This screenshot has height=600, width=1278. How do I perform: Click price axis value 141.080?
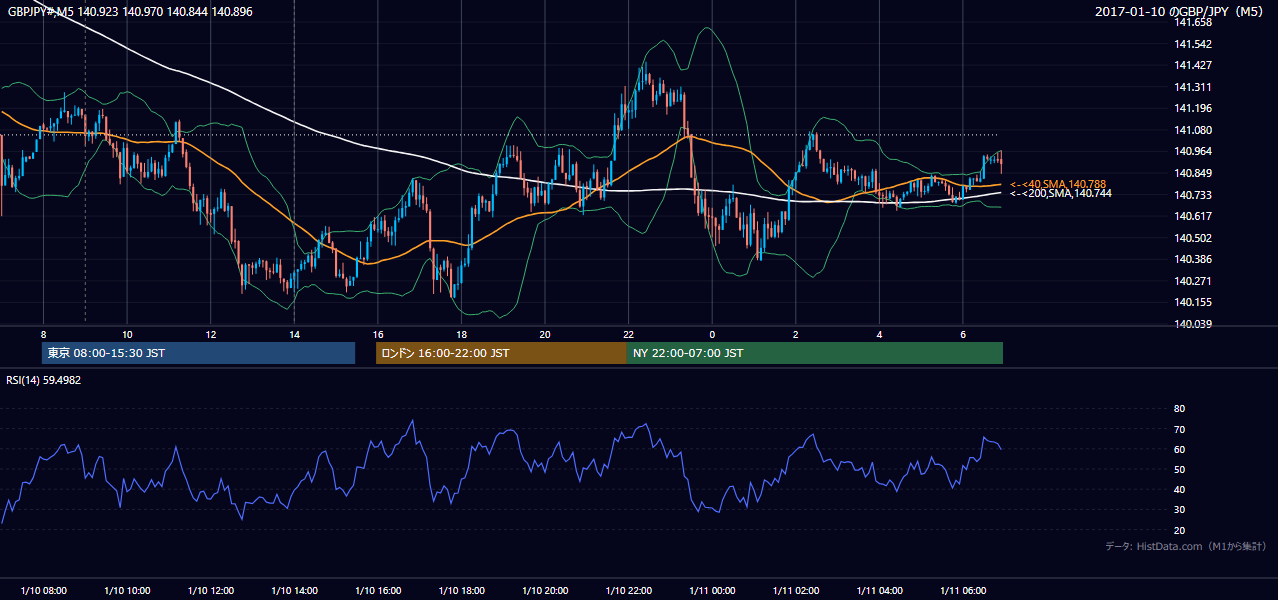point(1194,130)
